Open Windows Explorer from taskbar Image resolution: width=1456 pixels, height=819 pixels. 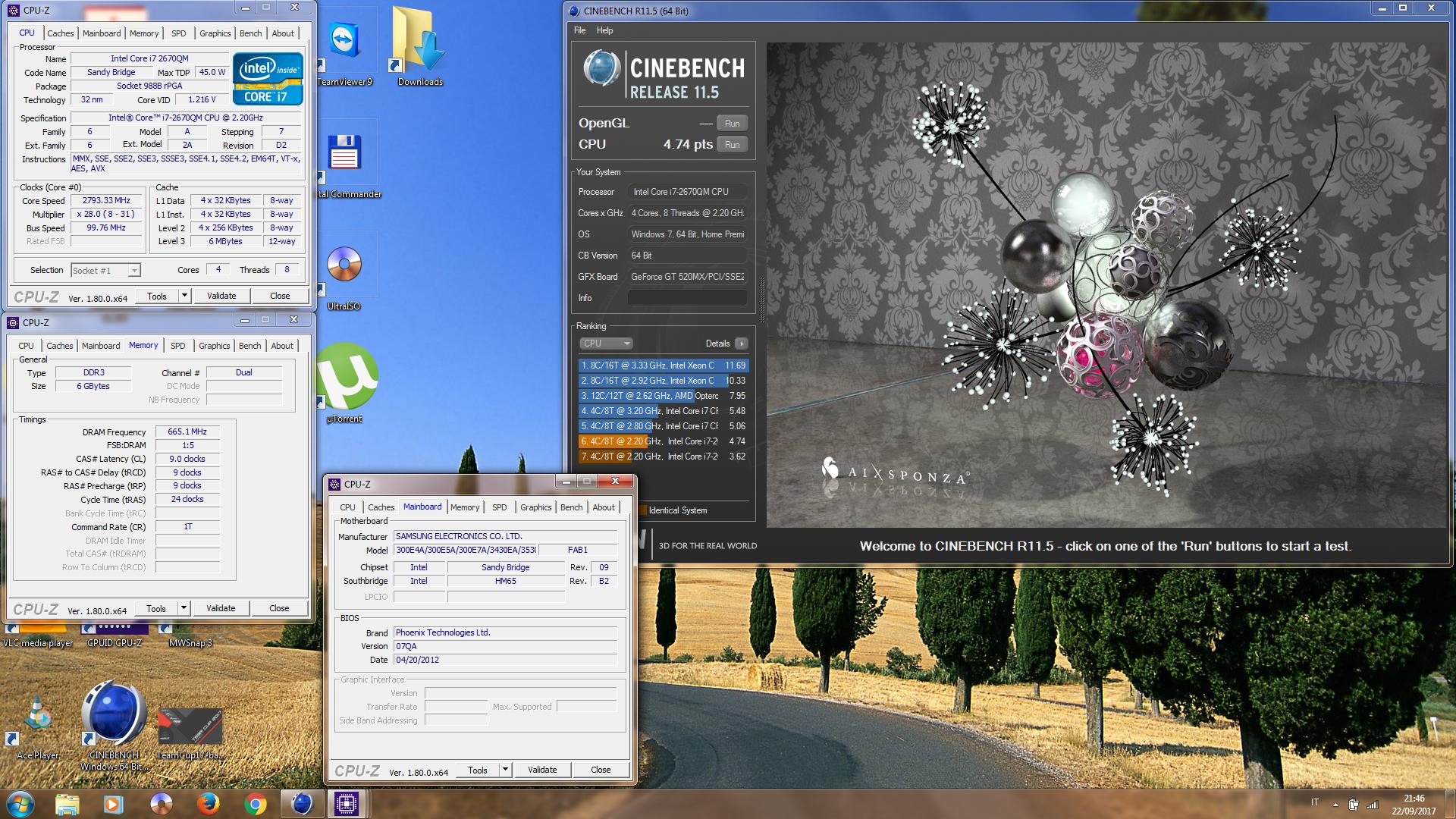67,804
